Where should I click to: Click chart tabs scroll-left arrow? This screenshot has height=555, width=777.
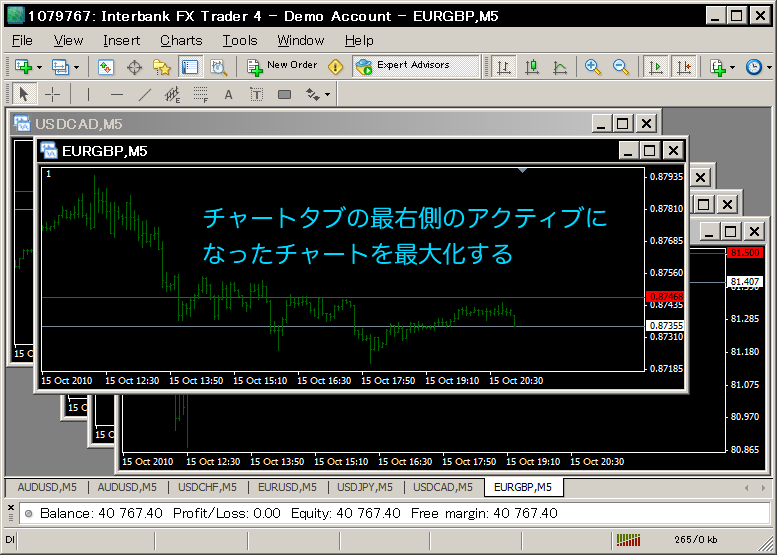[x=746, y=488]
